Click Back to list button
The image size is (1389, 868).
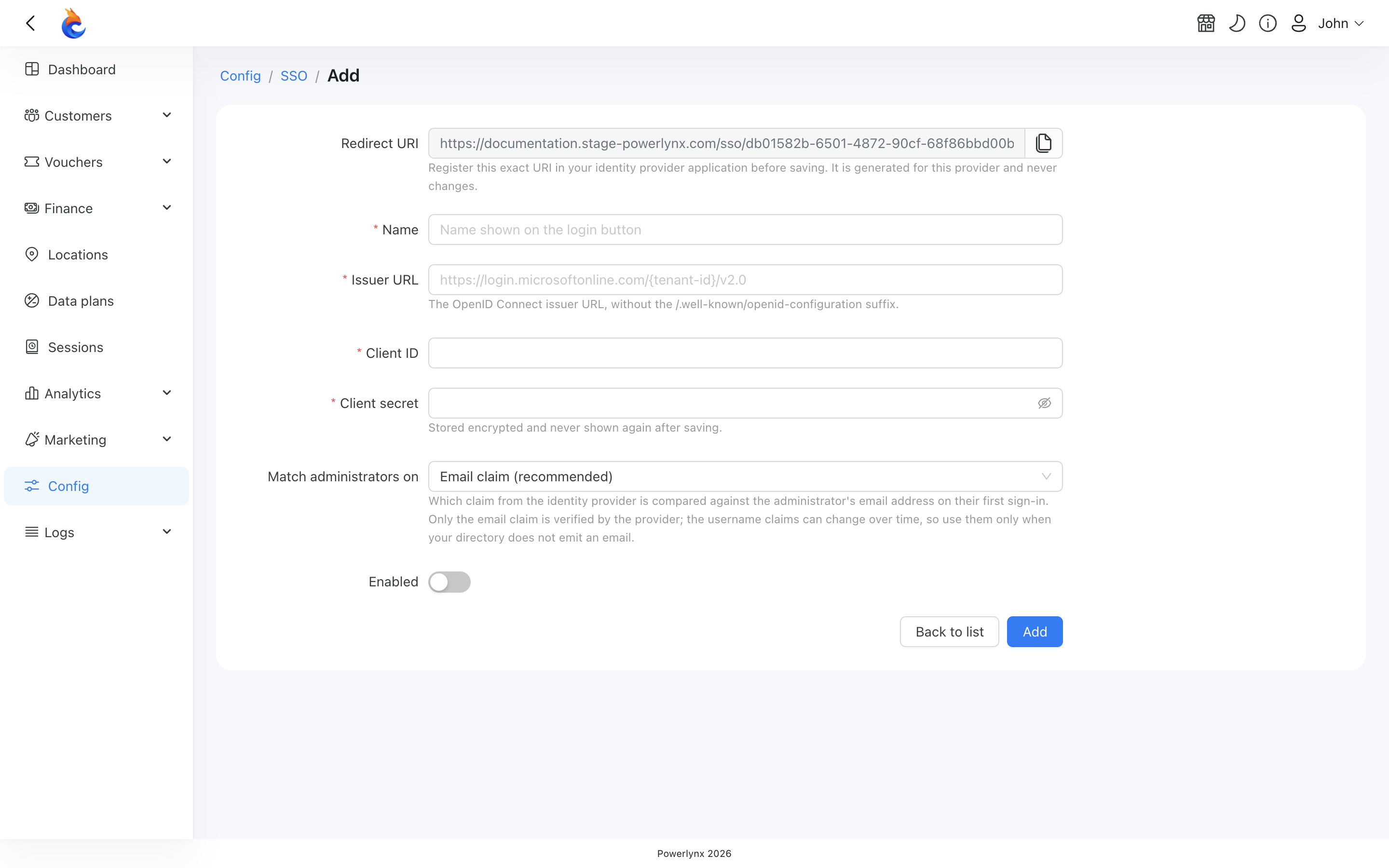point(949,632)
